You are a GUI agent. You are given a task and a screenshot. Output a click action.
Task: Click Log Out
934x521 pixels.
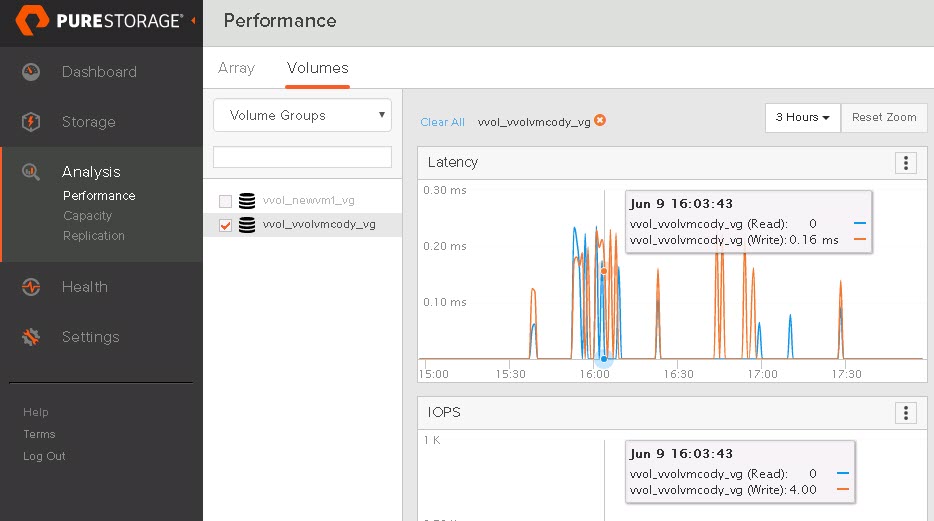(44, 456)
